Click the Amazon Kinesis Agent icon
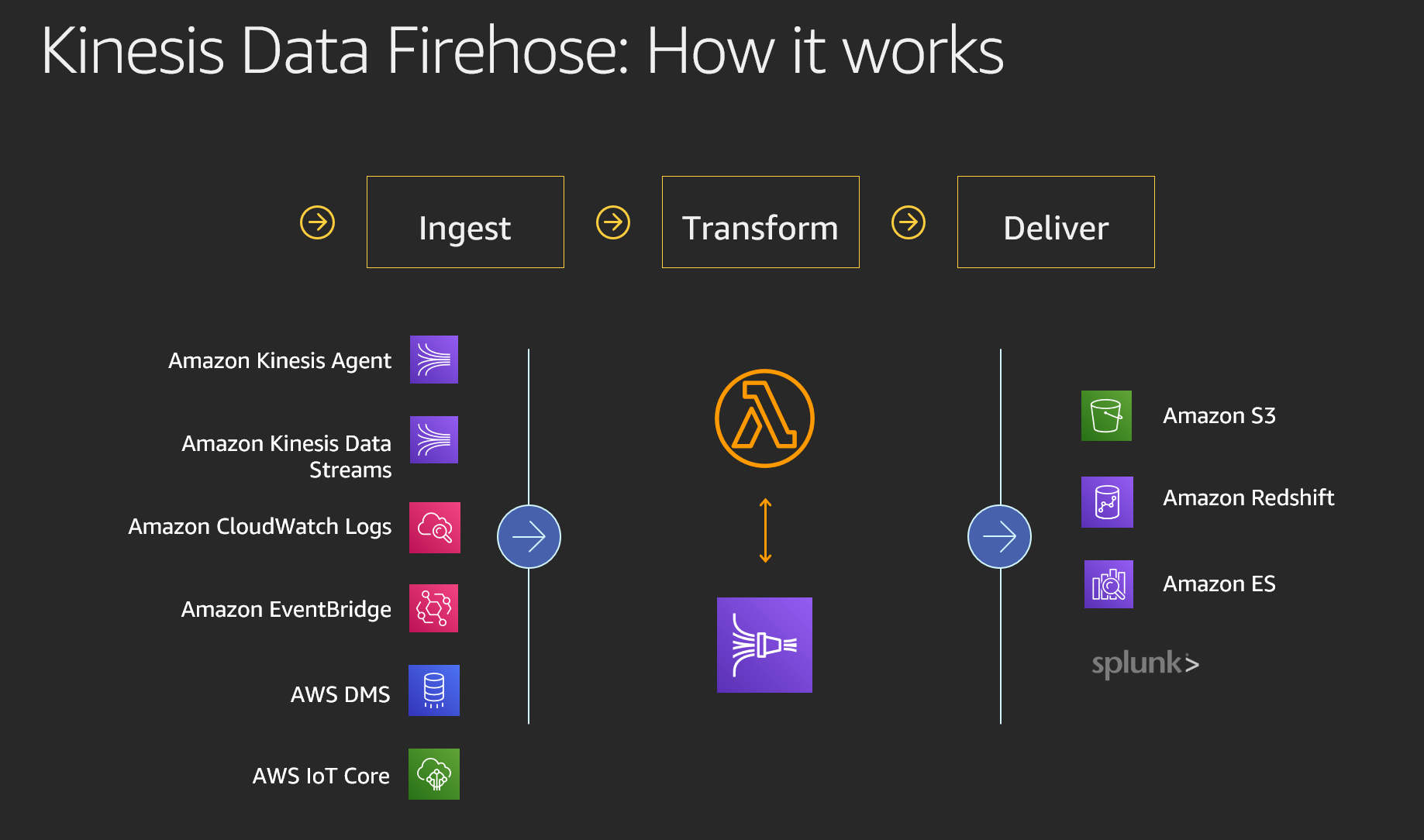This screenshot has width=1424, height=840. pos(434,360)
